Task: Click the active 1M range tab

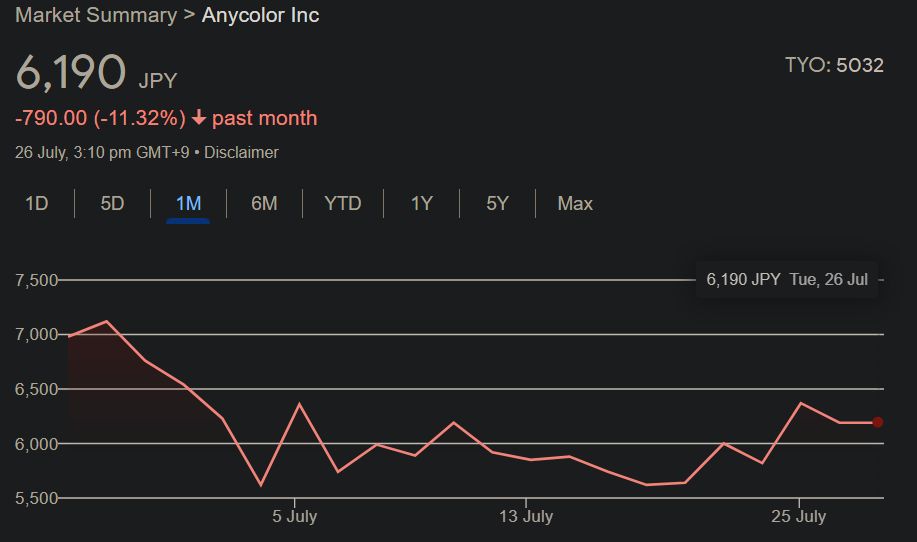Action: pyautogui.click(x=188, y=204)
